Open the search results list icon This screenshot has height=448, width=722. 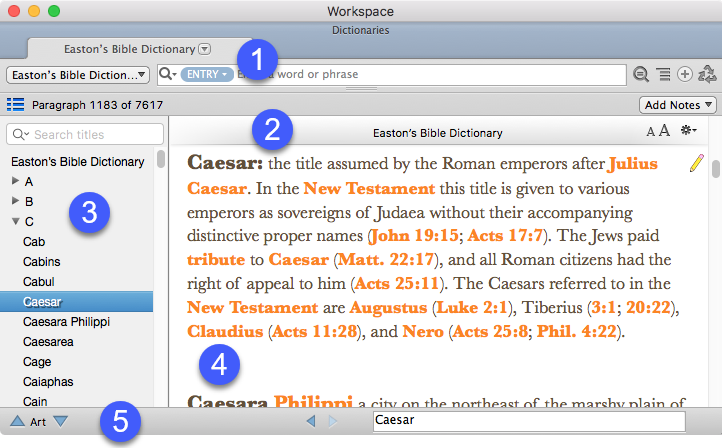pos(664,75)
